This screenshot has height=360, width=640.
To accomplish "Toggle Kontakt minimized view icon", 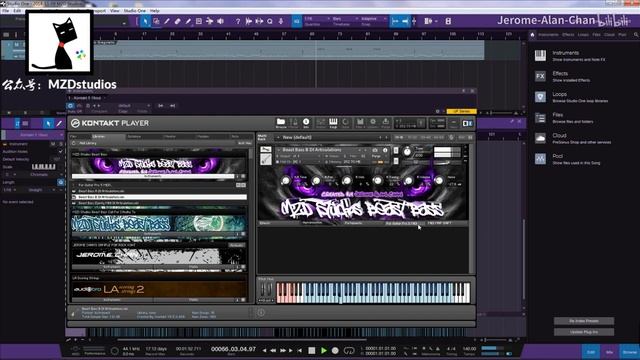I will (453, 123).
